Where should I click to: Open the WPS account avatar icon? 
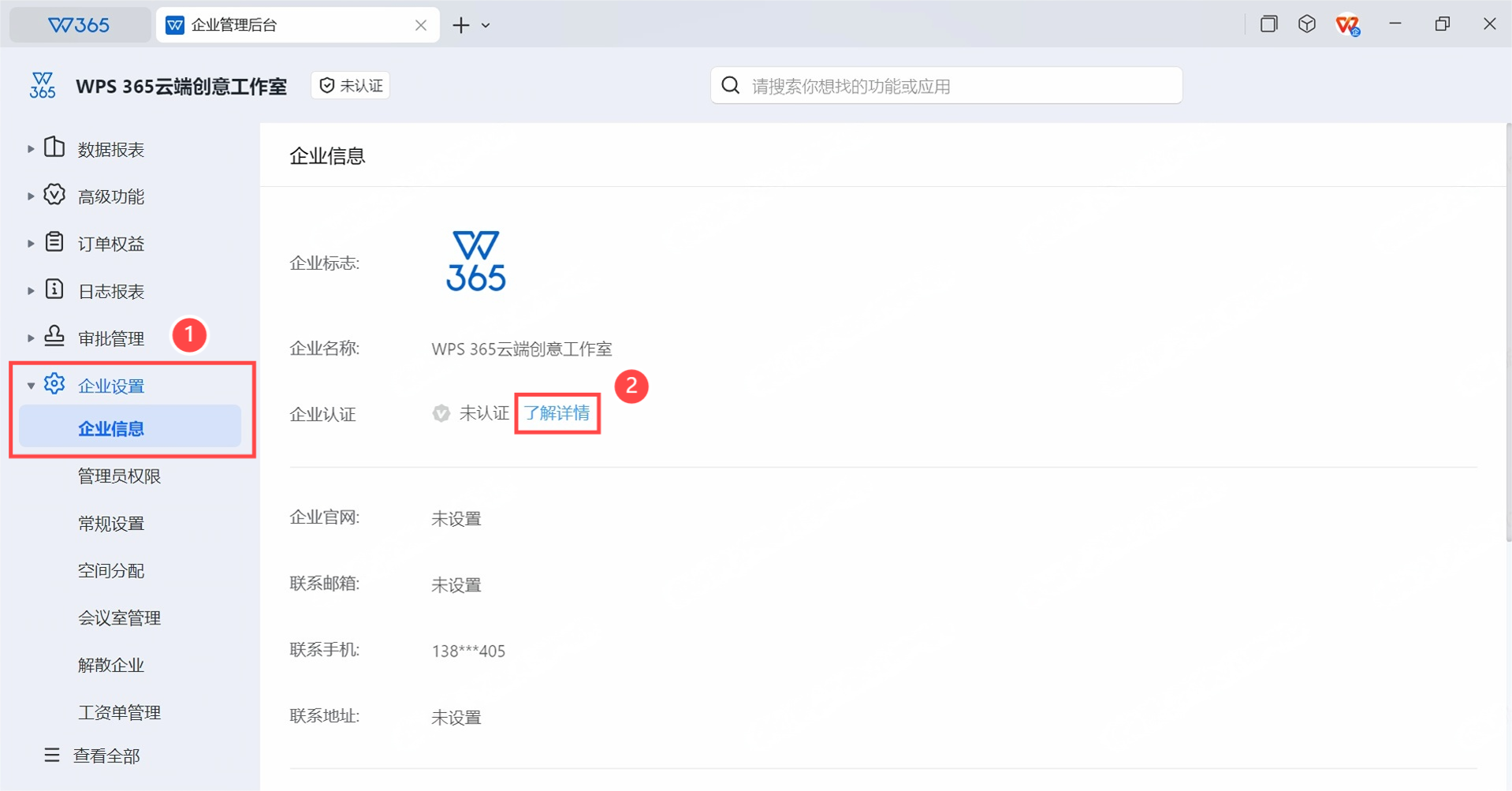click(x=1348, y=25)
